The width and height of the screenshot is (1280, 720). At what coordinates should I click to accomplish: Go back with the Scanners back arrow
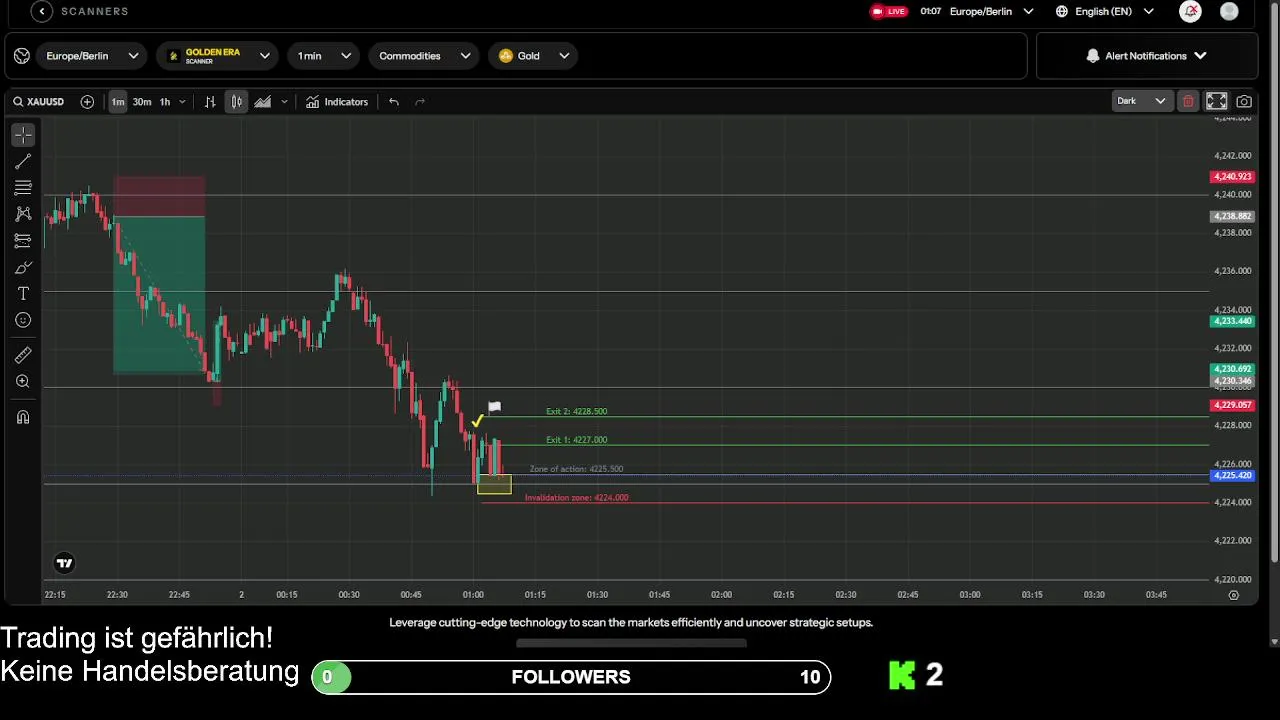tap(42, 12)
